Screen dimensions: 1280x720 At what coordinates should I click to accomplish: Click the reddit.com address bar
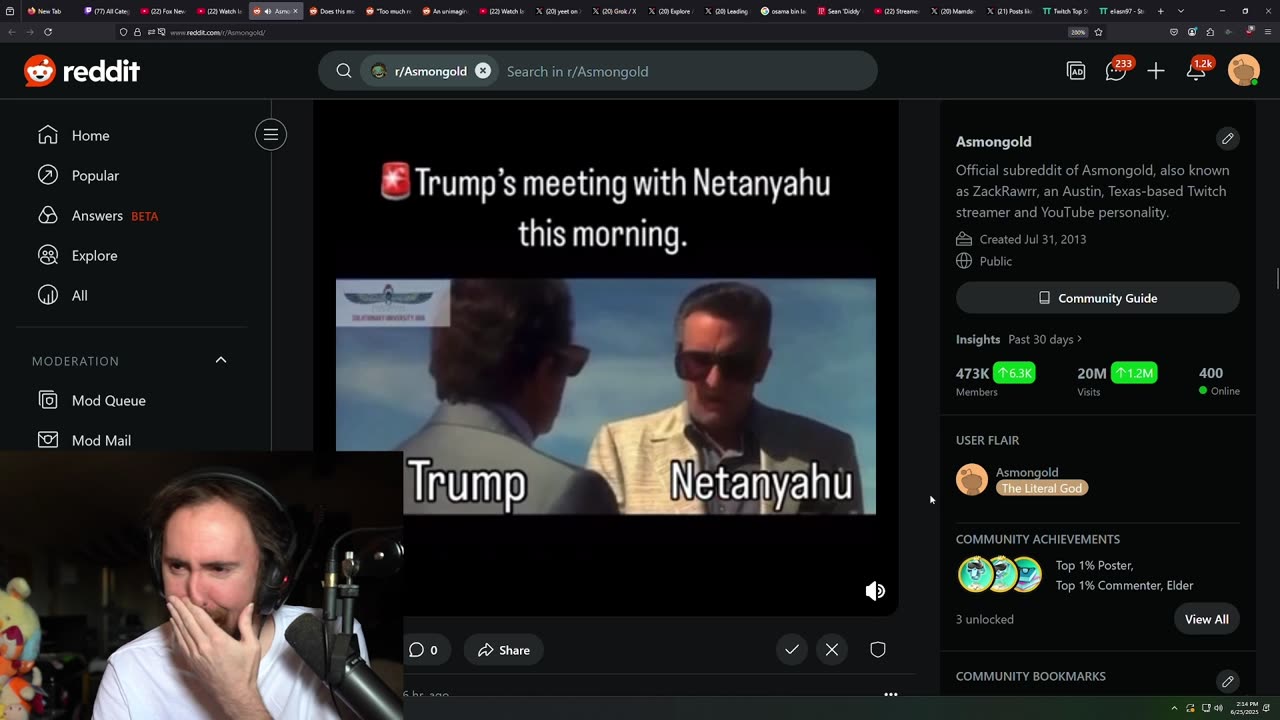pos(590,32)
